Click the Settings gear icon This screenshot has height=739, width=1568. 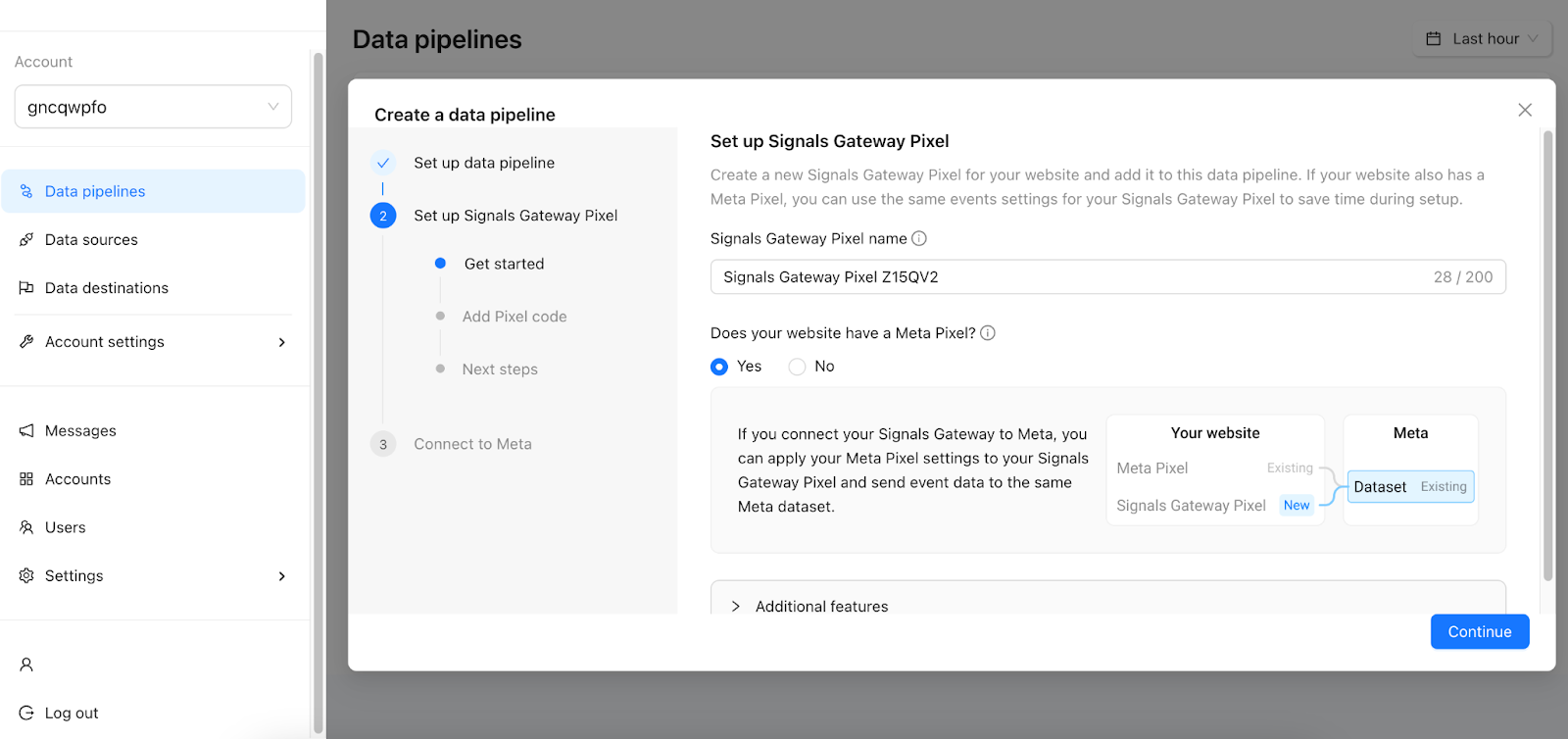tap(26, 575)
